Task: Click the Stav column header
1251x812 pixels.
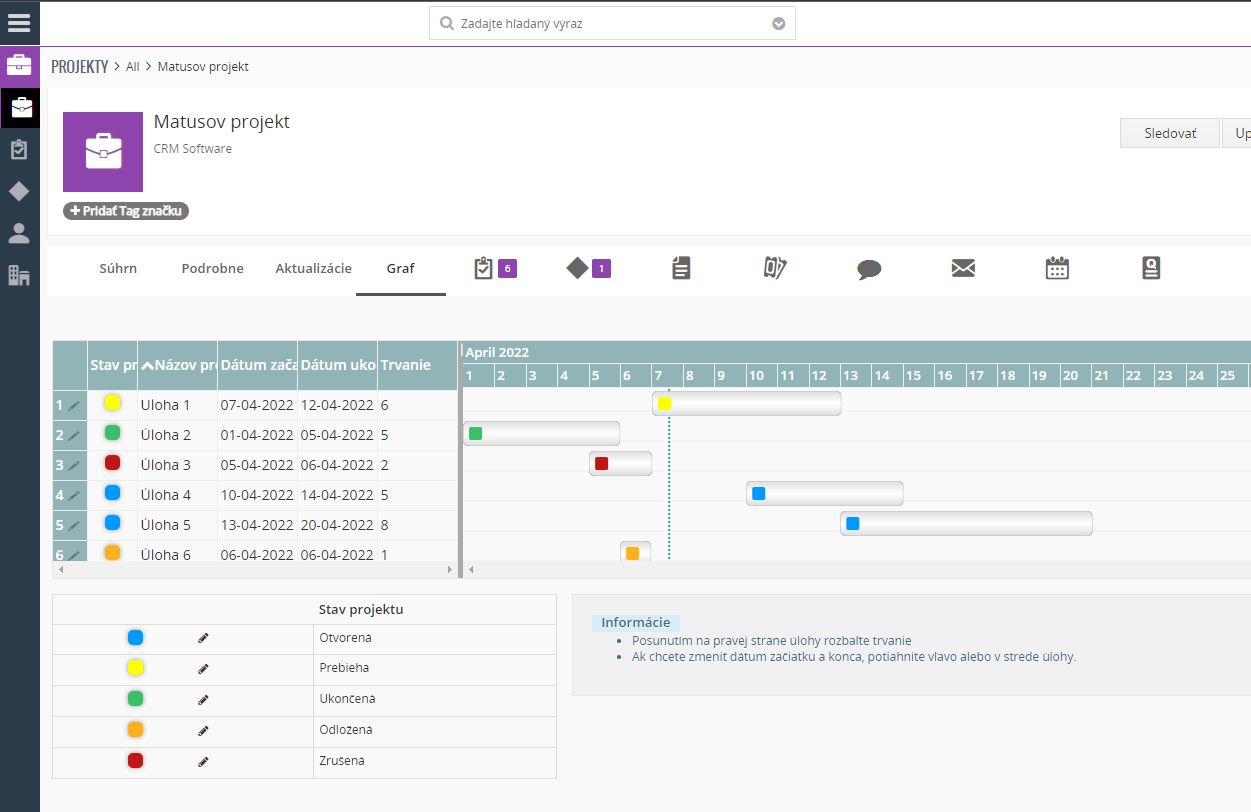Action: pyautogui.click(x=113, y=365)
